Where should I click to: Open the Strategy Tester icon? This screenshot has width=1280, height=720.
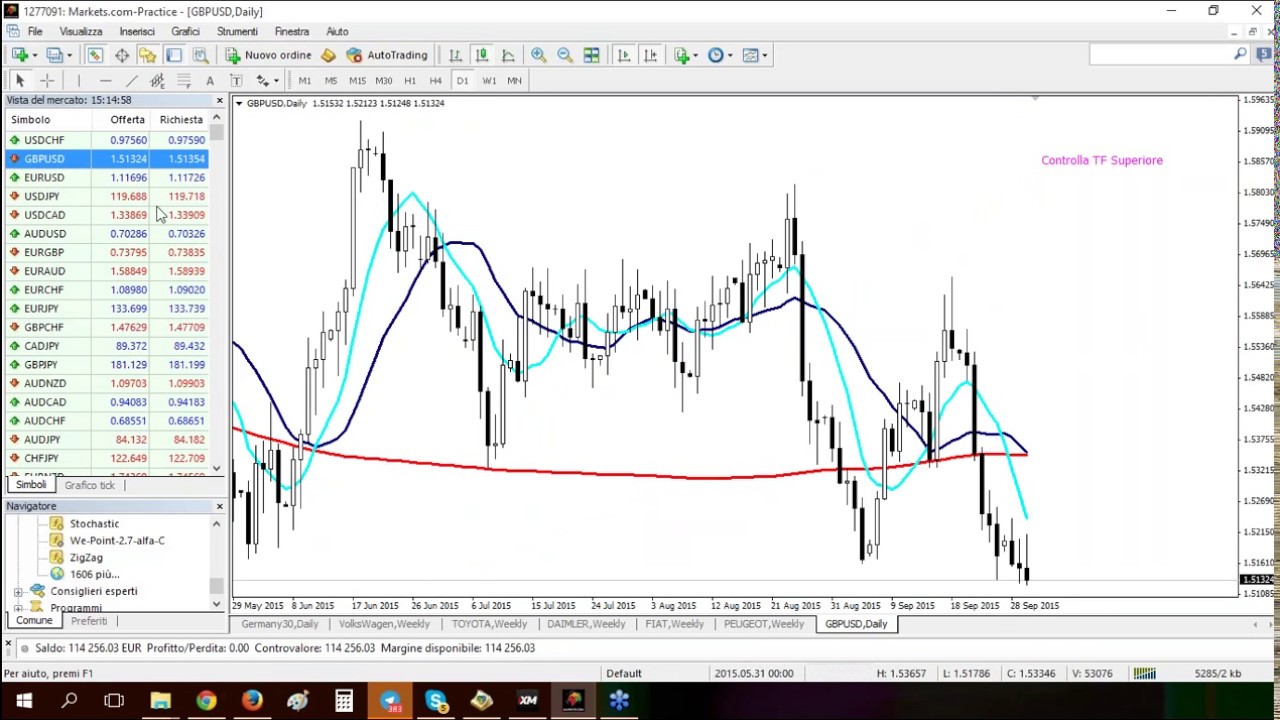[200, 55]
